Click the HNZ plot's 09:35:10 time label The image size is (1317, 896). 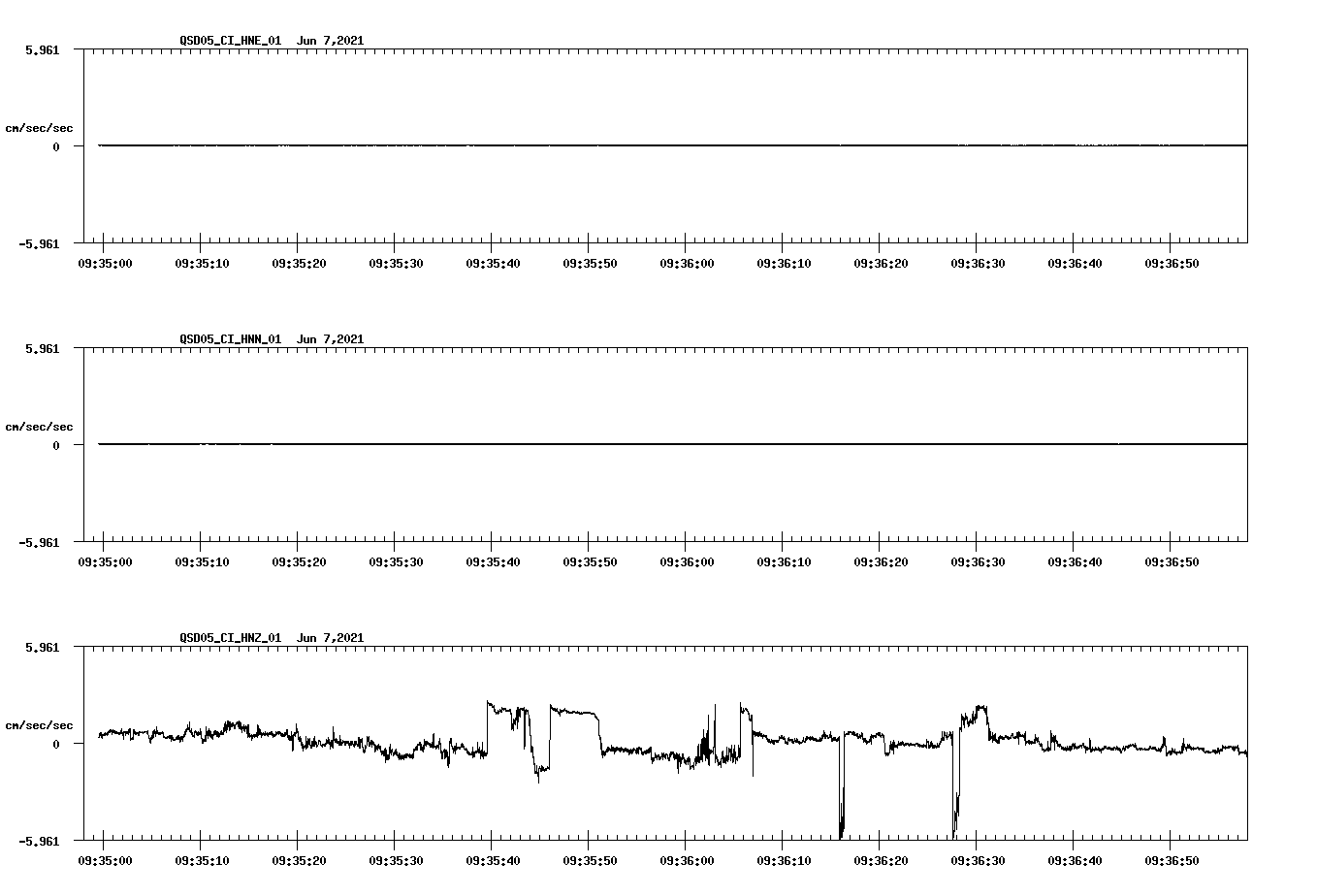click(x=202, y=860)
